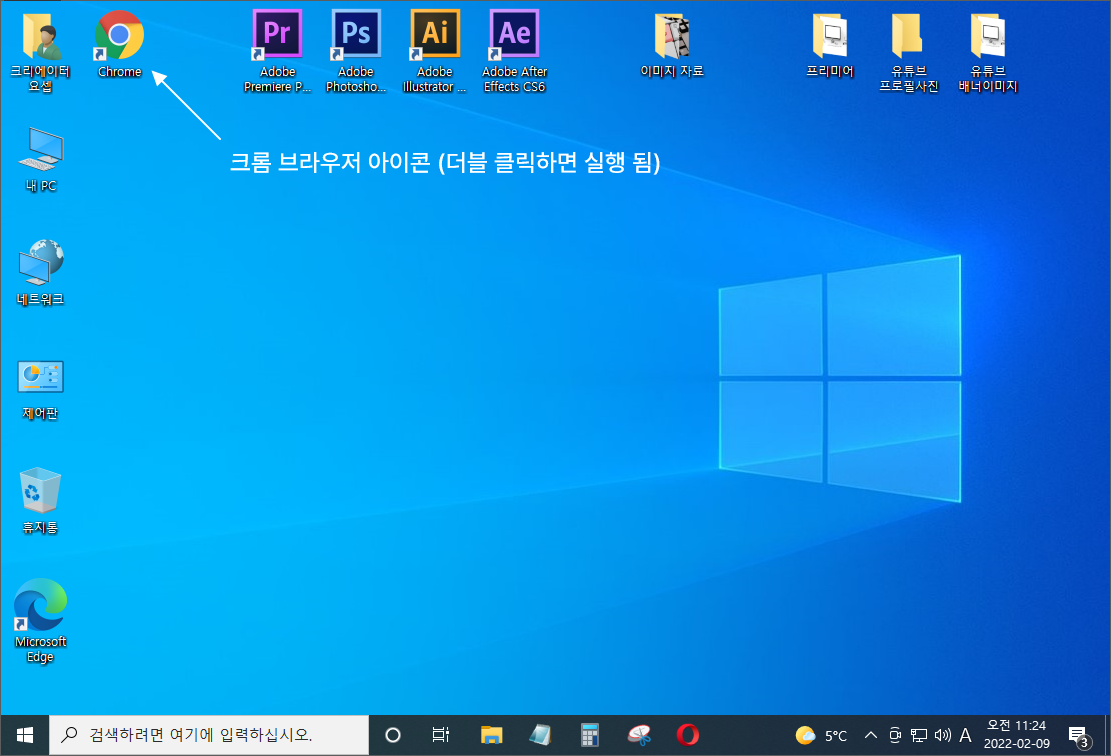Open the Windows Start menu
1111x756 pixels.
[24, 735]
